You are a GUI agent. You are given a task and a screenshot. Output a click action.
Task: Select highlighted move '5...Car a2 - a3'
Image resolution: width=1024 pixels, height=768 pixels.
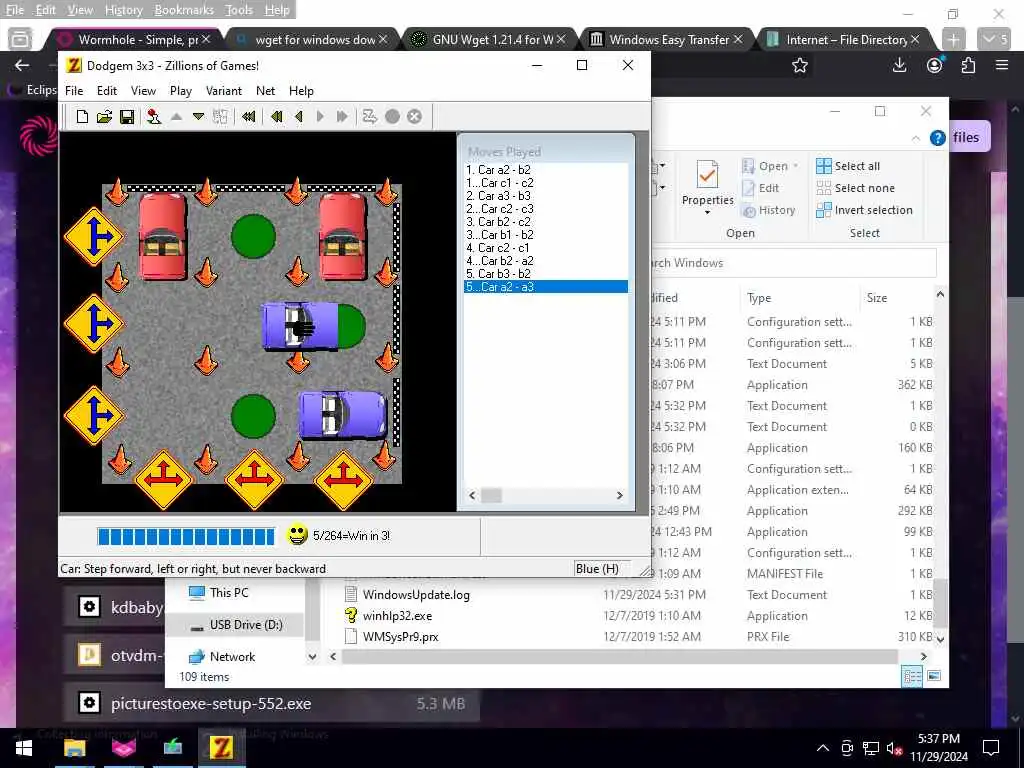click(545, 287)
